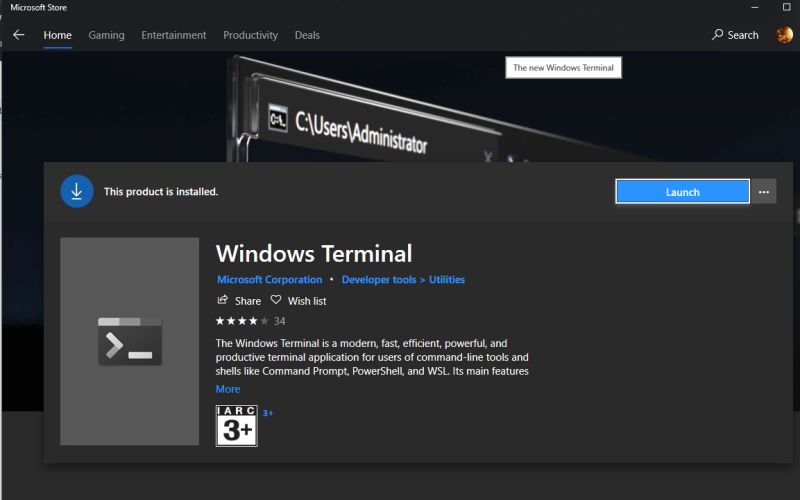Screen dimensions: 800x500
Task: Switch to the Gaming tab
Action: (x=106, y=35)
